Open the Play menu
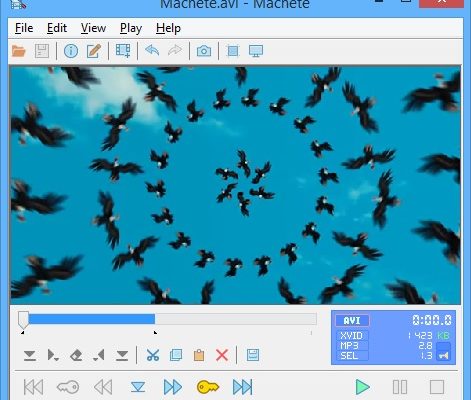The image size is (471, 400). [131, 28]
